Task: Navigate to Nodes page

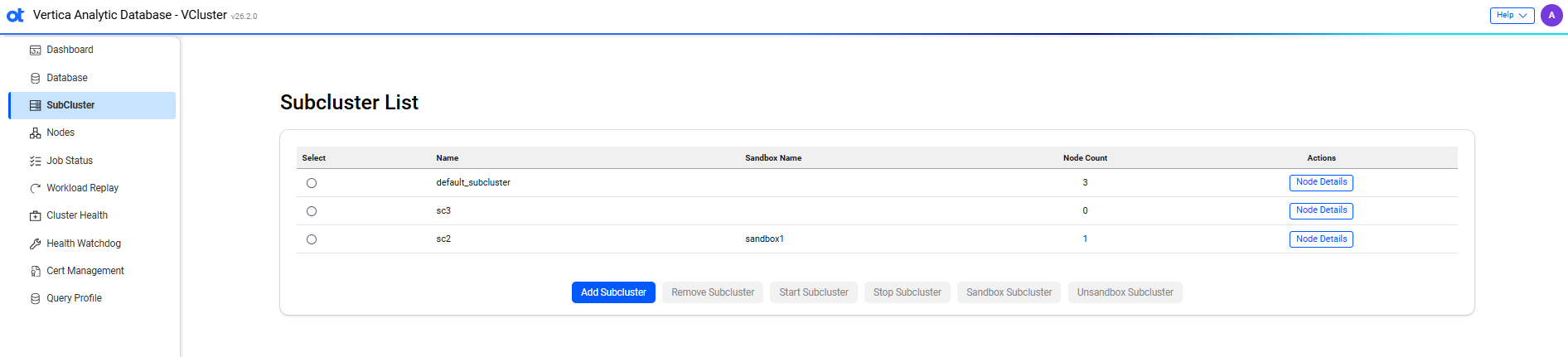Action: tap(92, 133)
